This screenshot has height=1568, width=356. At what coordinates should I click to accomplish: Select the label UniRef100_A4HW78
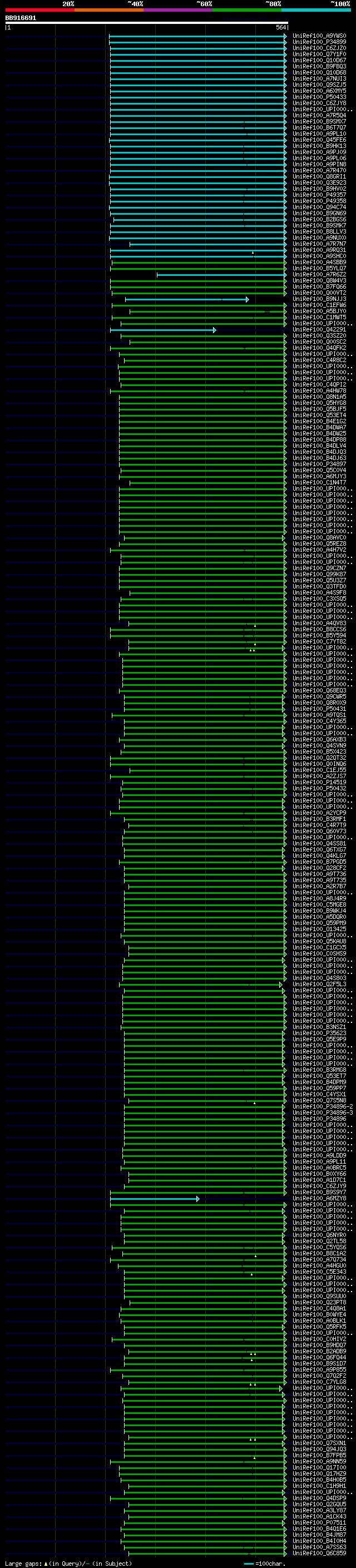pos(319,391)
